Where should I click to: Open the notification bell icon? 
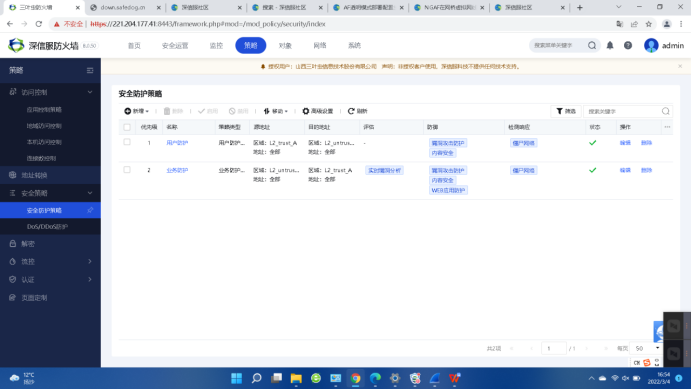point(610,45)
